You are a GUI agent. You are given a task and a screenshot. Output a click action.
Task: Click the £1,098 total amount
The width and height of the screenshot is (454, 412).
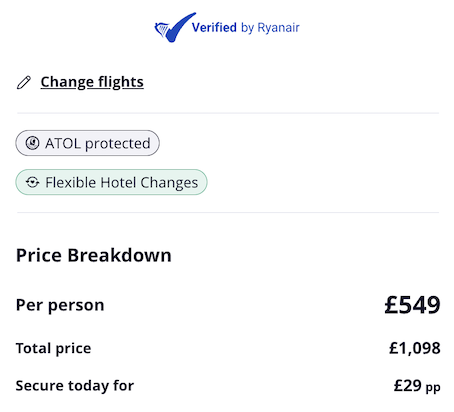[415, 348]
